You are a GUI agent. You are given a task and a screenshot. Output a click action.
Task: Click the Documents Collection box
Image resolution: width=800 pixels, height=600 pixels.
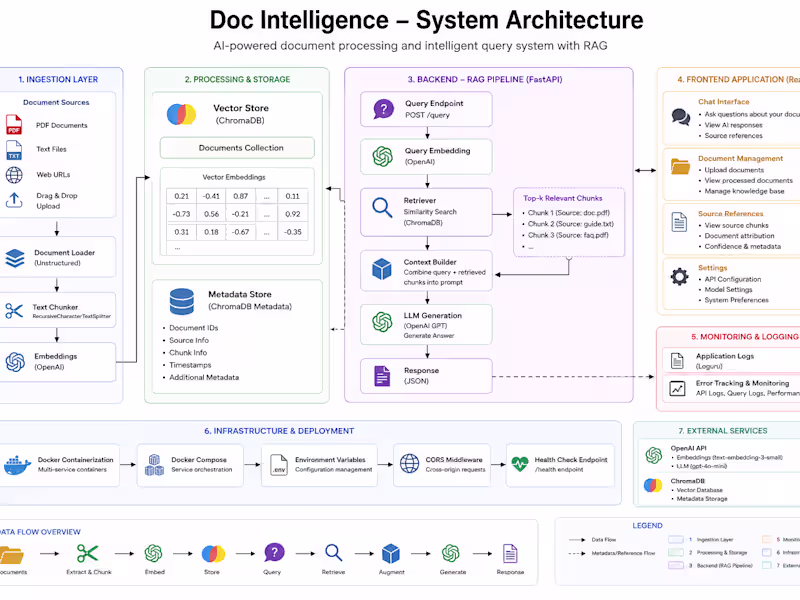tap(237, 148)
